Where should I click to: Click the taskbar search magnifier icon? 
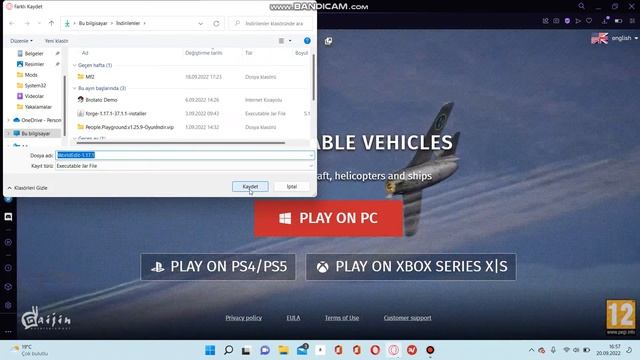pos(229,350)
